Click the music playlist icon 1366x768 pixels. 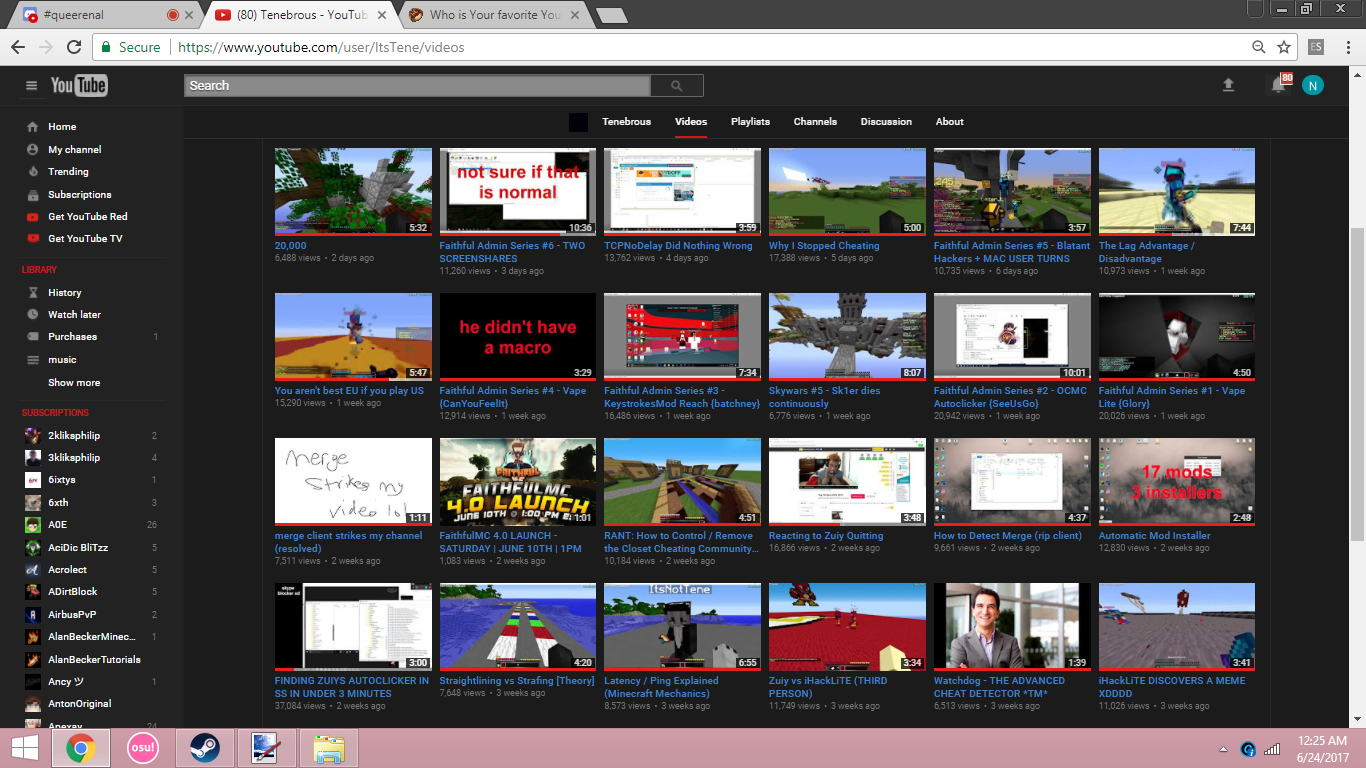[33, 360]
